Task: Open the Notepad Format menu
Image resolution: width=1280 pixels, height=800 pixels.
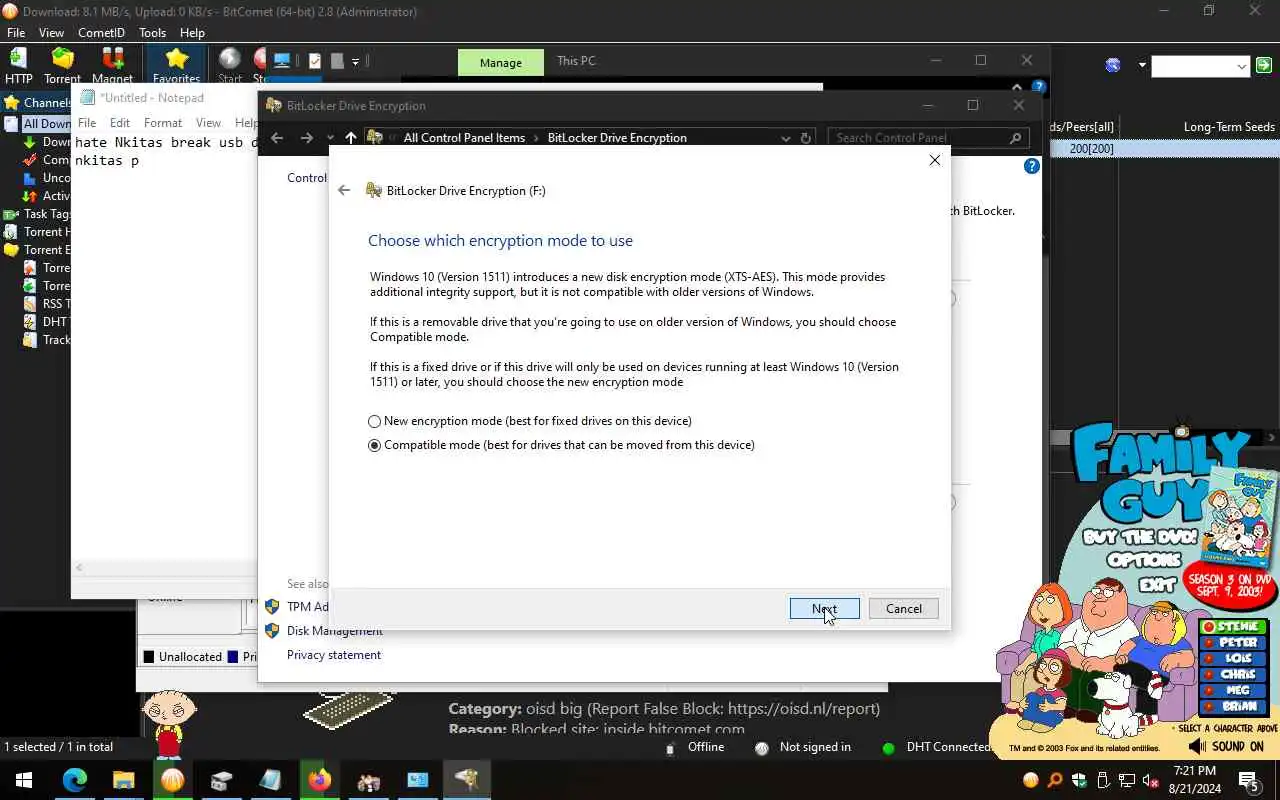Action: [163, 123]
